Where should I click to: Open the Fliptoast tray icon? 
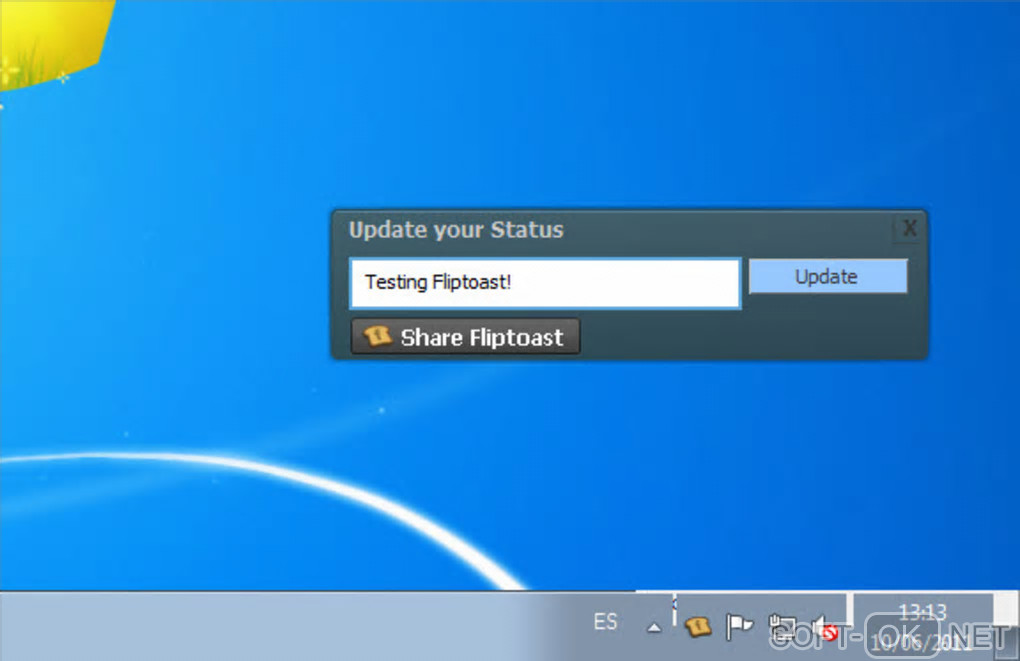pos(697,627)
